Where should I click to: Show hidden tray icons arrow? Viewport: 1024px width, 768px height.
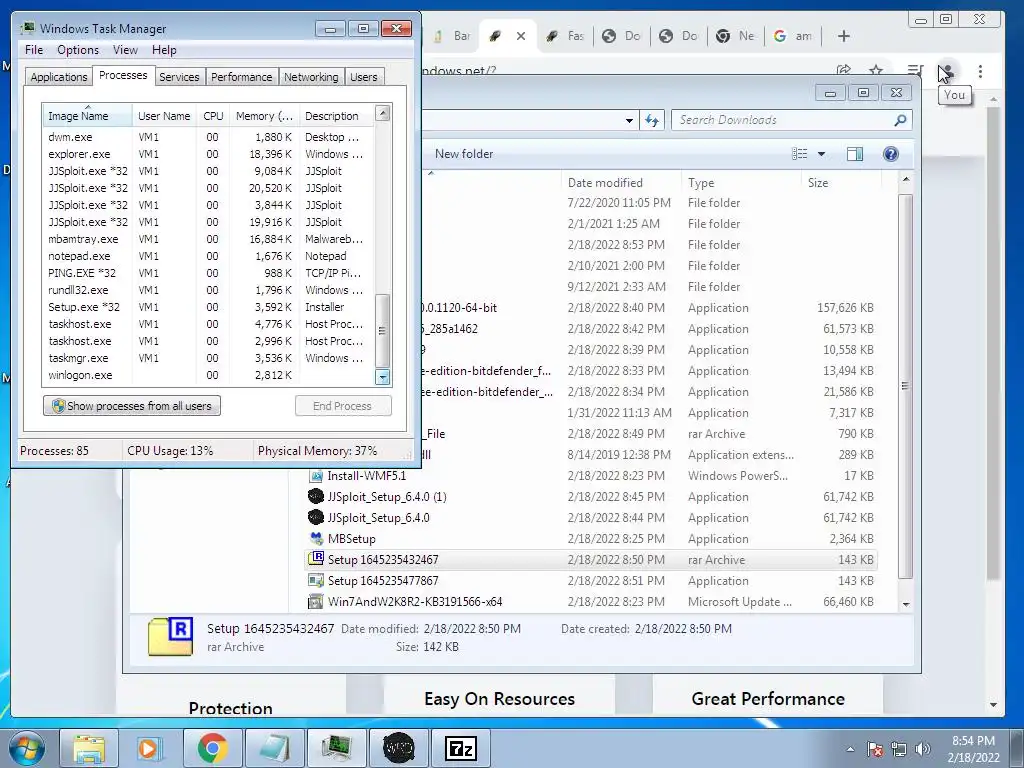[x=850, y=749]
